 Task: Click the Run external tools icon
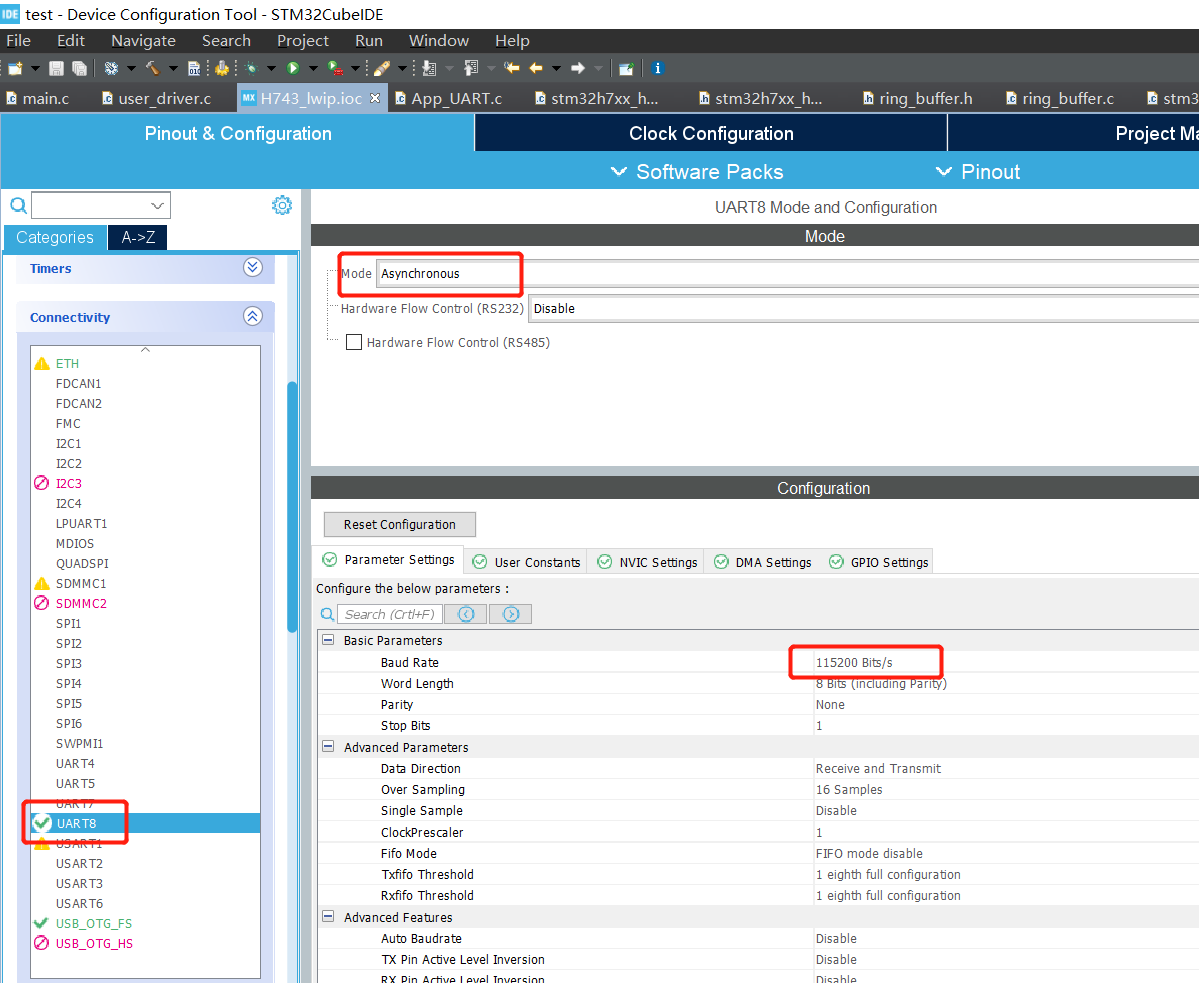pos(335,69)
